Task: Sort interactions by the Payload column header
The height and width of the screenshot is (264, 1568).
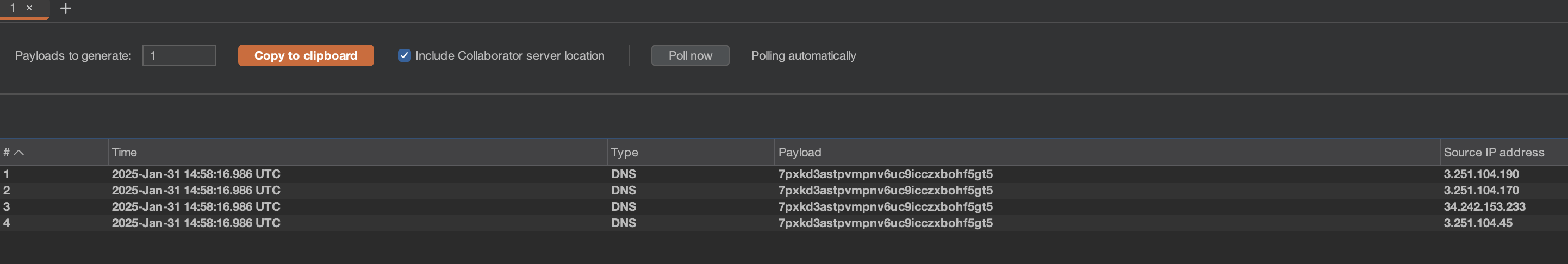Action: pos(799,152)
